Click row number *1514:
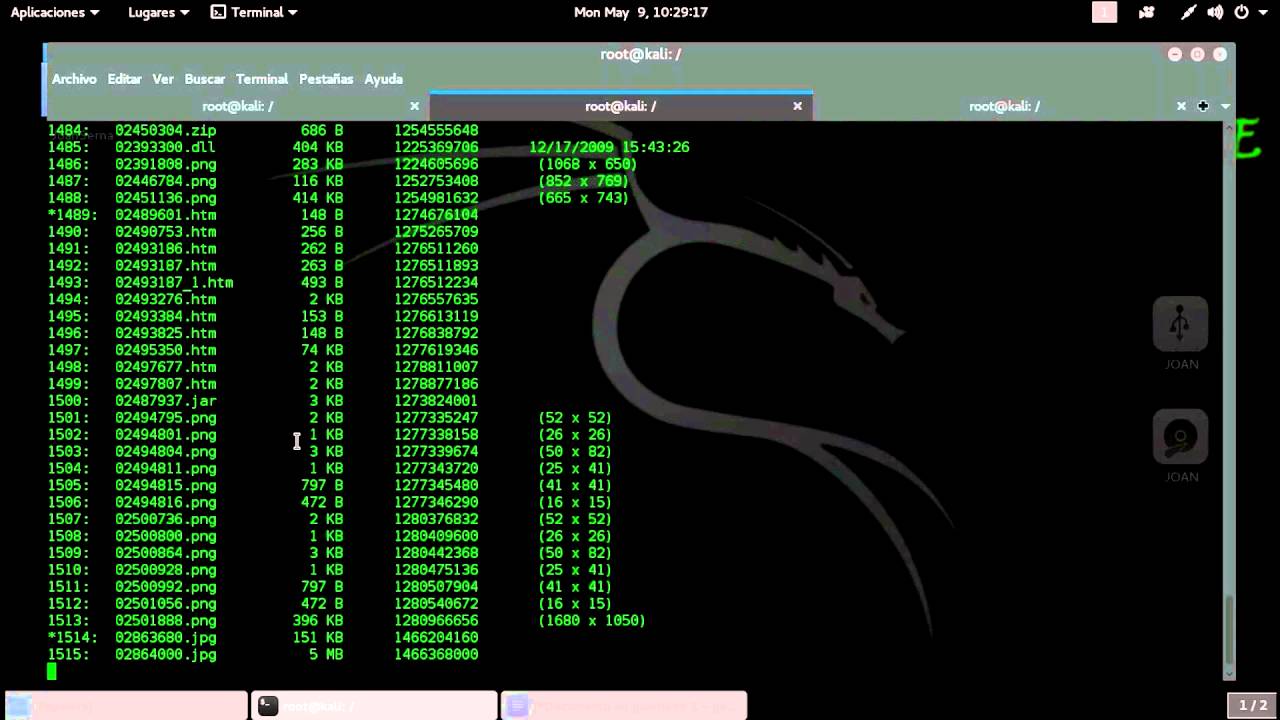The height and width of the screenshot is (720, 1280). click(72, 638)
